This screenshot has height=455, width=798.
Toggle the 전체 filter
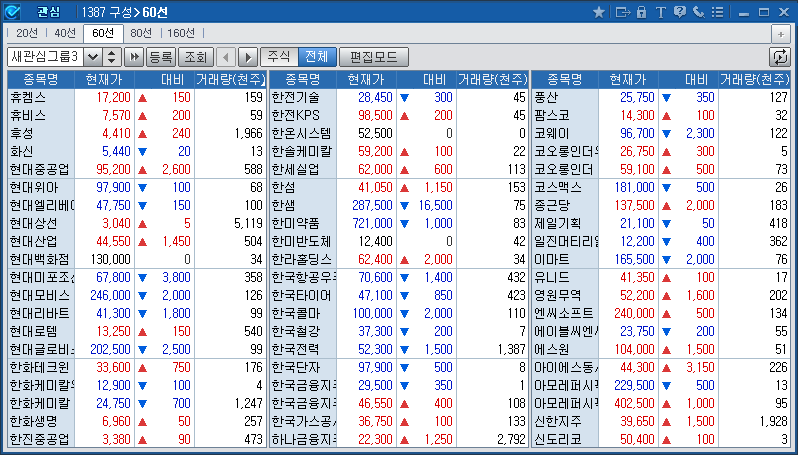tap(317, 56)
